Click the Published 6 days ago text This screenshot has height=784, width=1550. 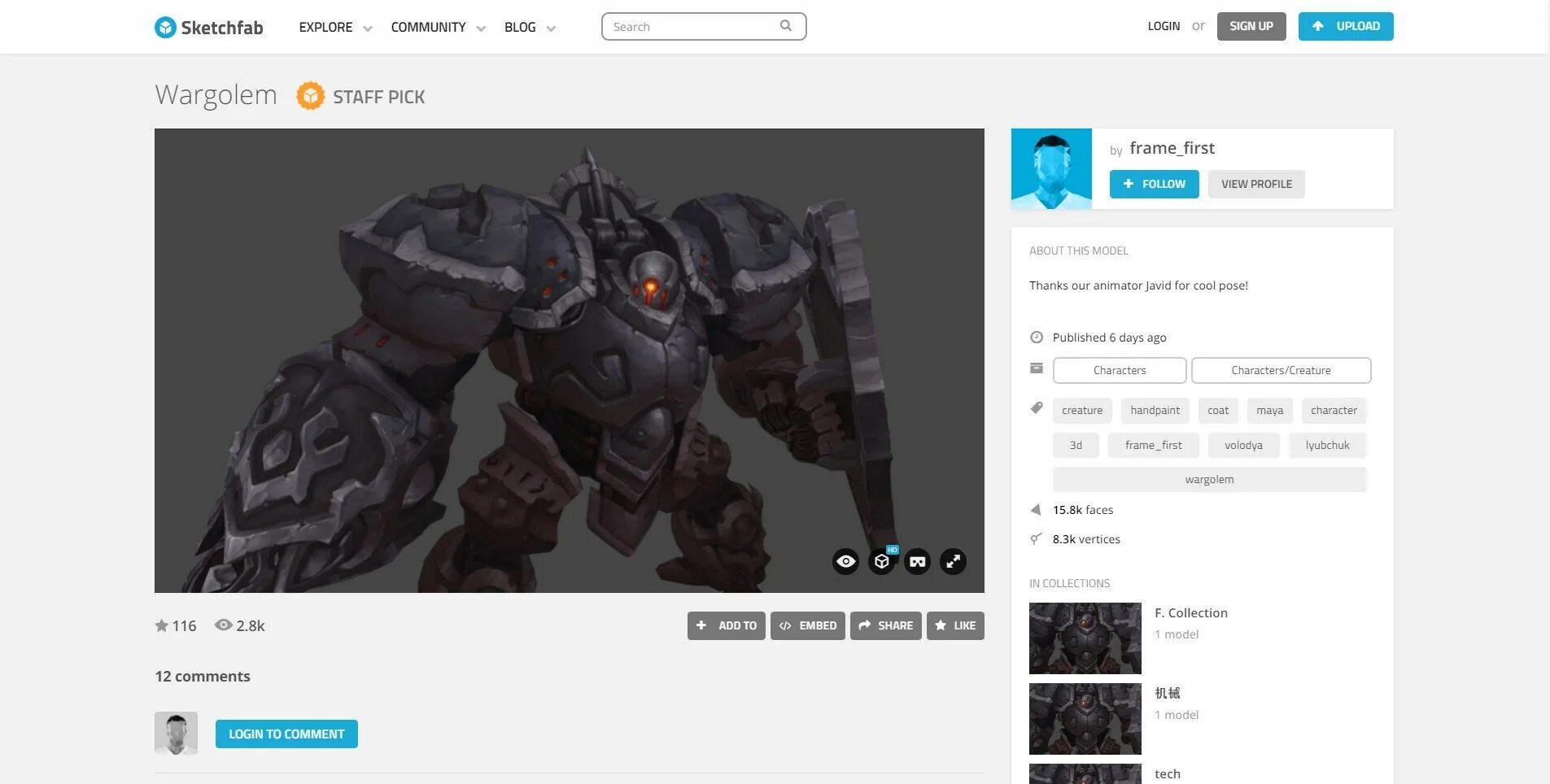(1109, 338)
